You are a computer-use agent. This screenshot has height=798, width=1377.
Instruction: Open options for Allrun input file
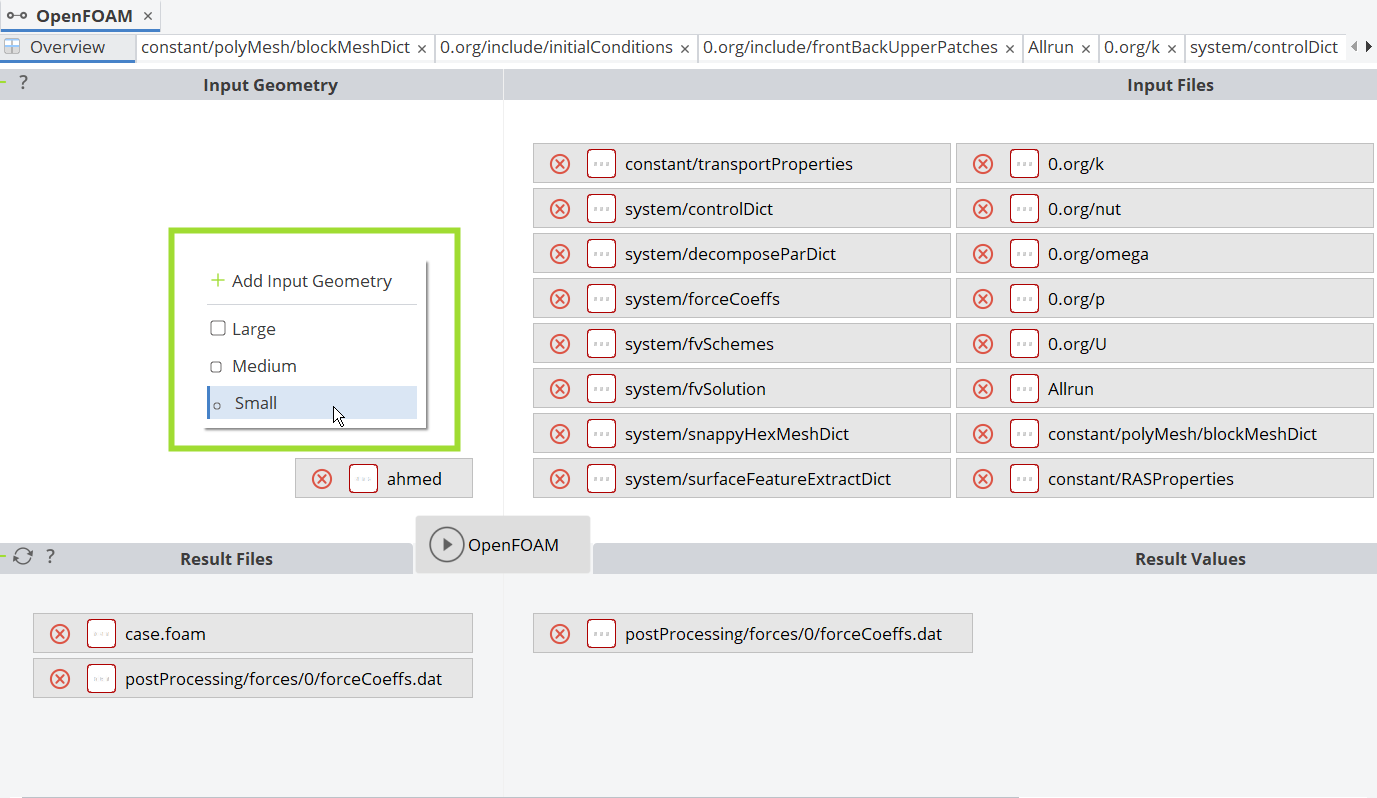1024,389
